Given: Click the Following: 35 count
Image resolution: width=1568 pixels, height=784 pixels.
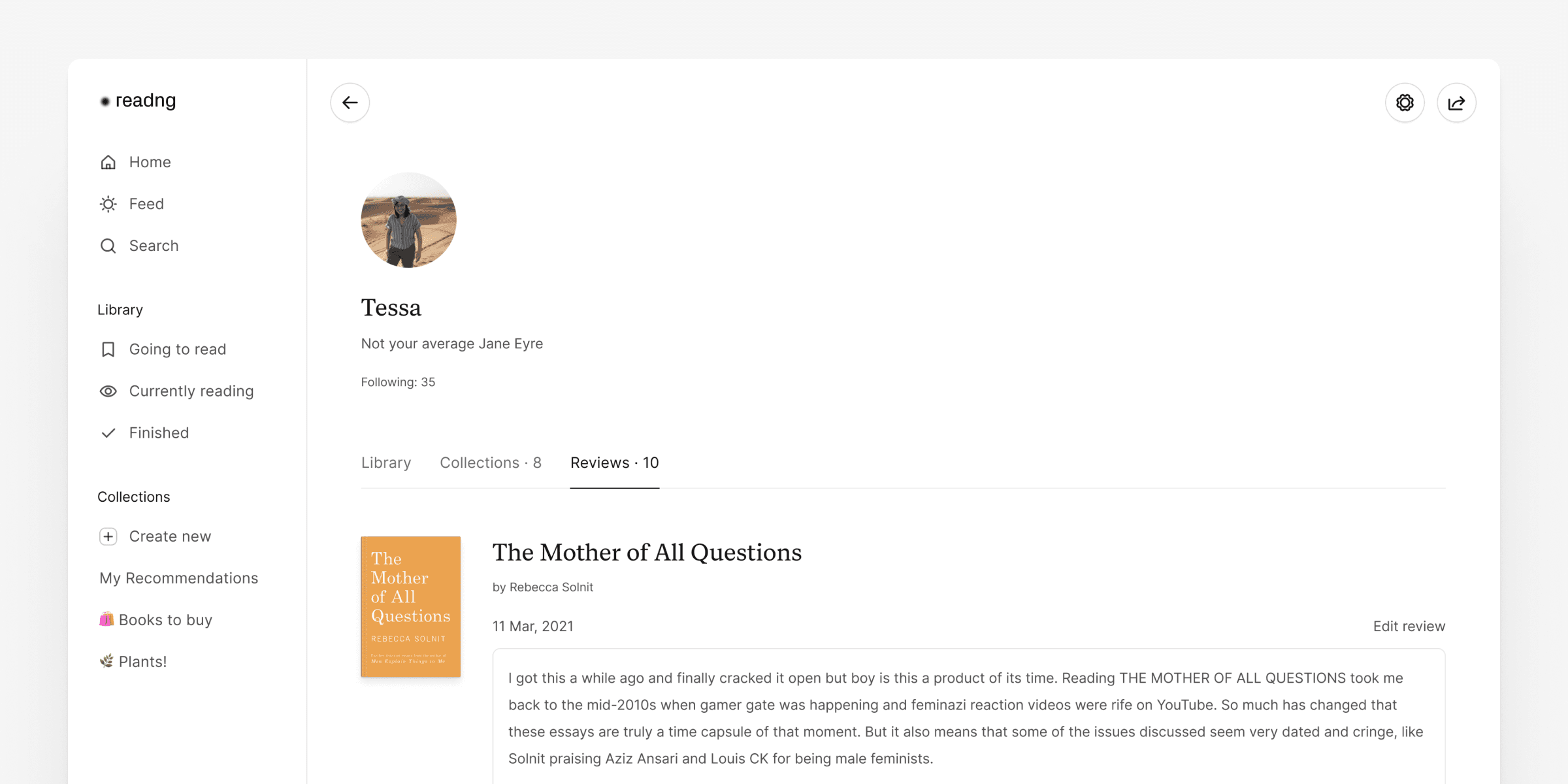Looking at the screenshot, I should pyautogui.click(x=398, y=382).
